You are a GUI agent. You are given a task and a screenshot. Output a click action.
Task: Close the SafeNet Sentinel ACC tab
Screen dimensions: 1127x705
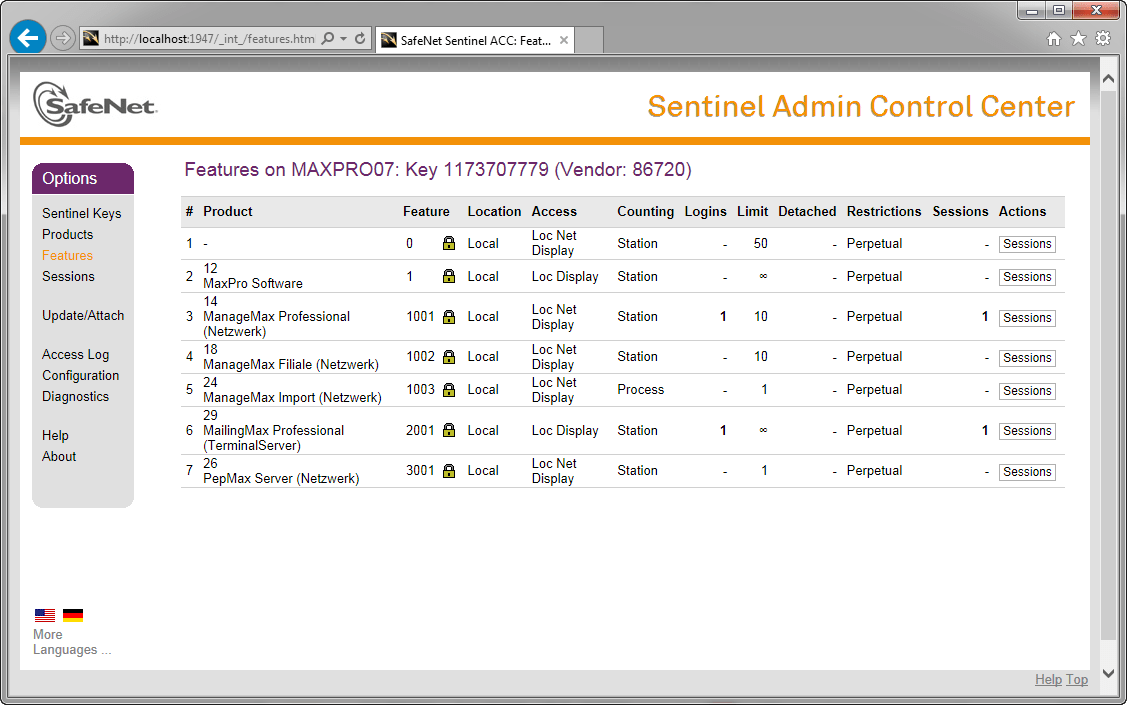coord(564,40)
